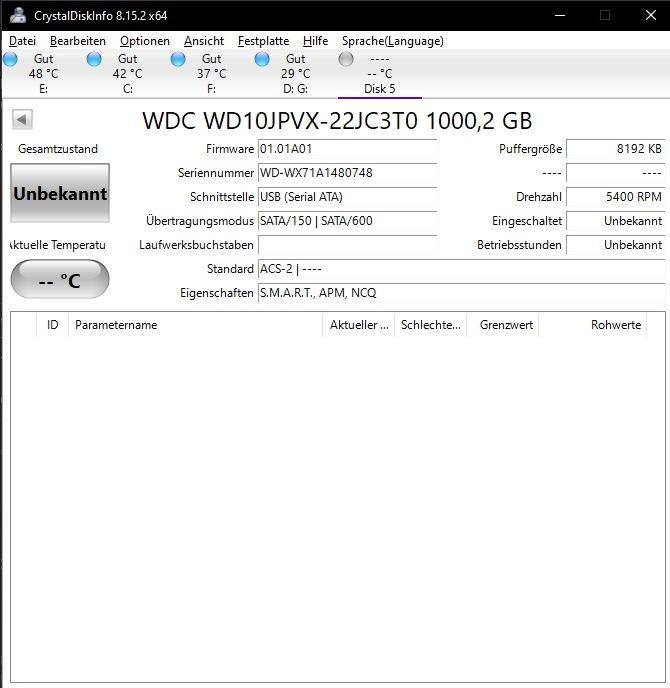Click the Parametername column header
Image resolution: width=670 pixels, height=688 pixels.
point(196,325)
